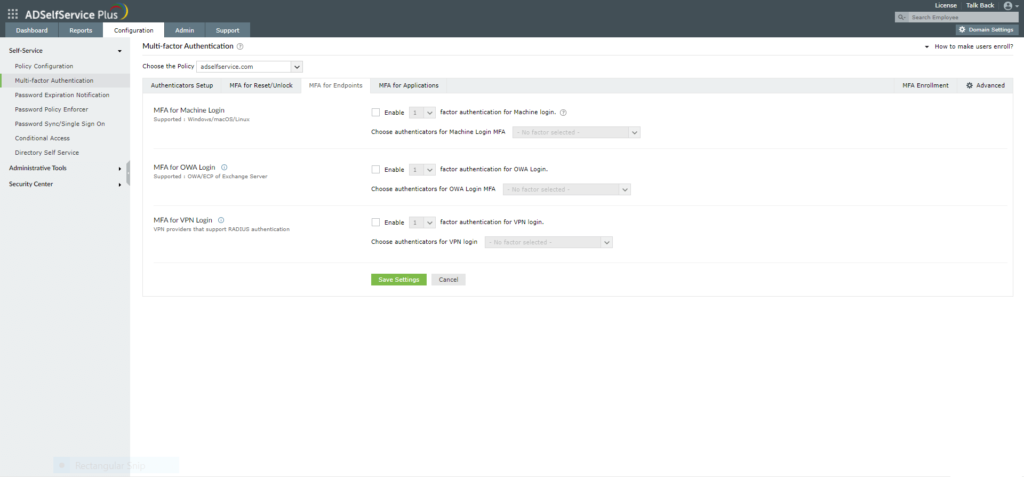1024x477 pixels.
Task: Click the help icon next to Multi-factor Authentication title
Action: pyautogui.click(x=240, y=46)
